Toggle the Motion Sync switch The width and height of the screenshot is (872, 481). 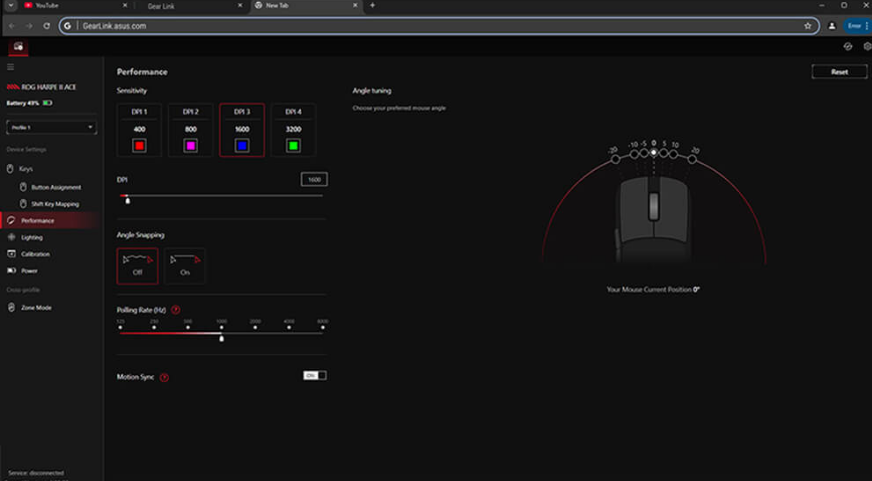pyautogui.click(x=314, y=375)
